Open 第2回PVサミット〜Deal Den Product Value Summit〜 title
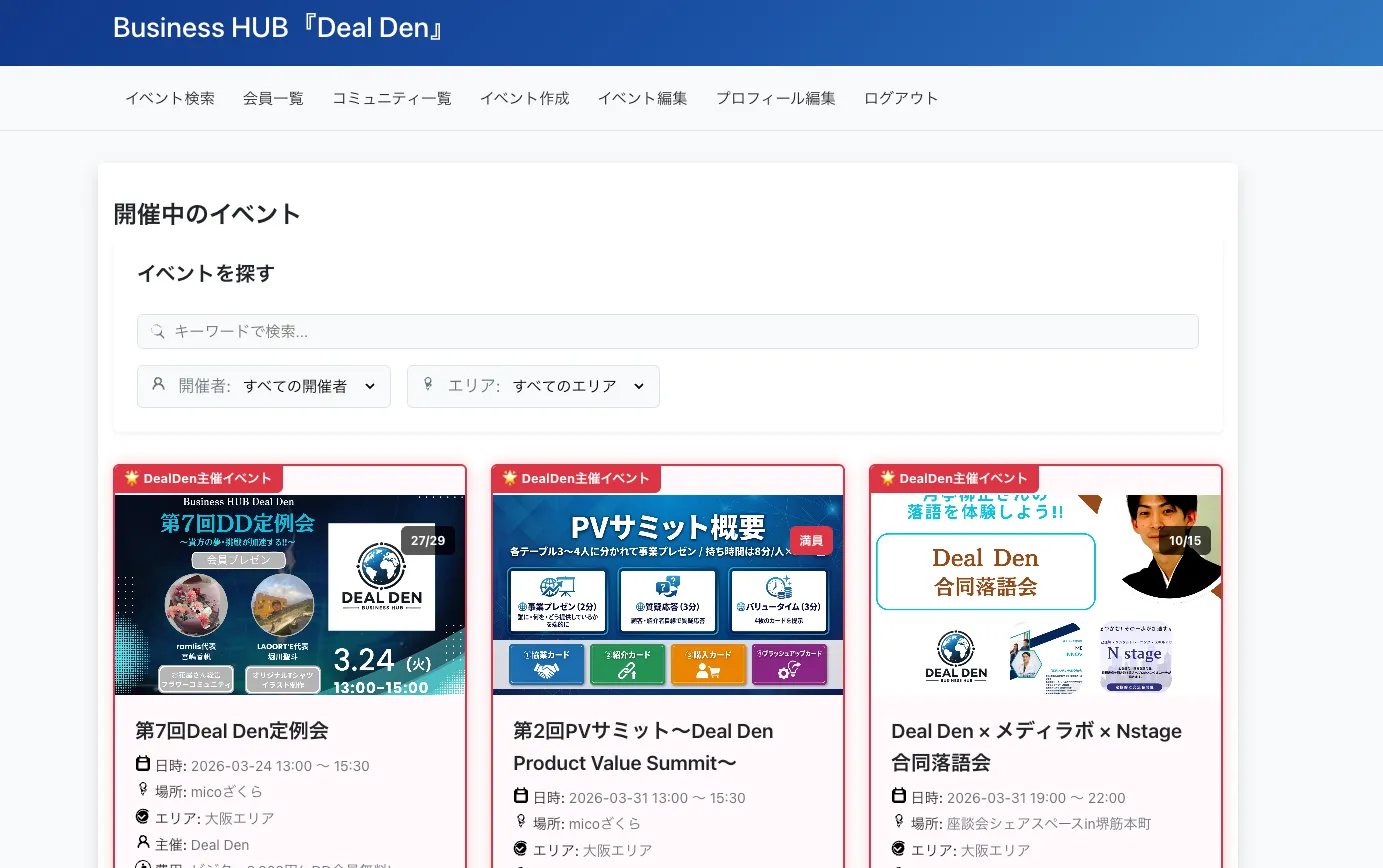The height and width of the screenshot is (868, 1383). pyautogui.click(x=643, y=747)
